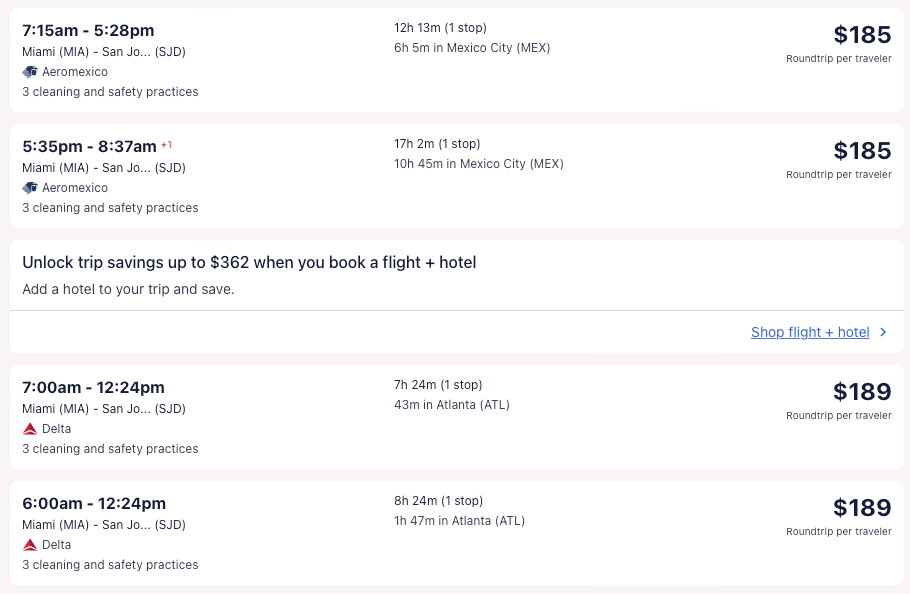Click chevron arrow next to Shop flight + hotel
910x594 pixels.
[x=883, y=332]
